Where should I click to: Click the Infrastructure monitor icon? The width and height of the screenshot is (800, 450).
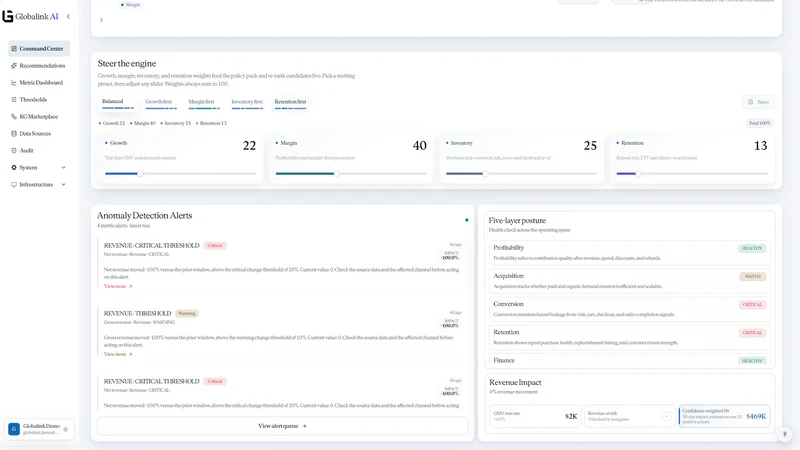coord(14,185)
